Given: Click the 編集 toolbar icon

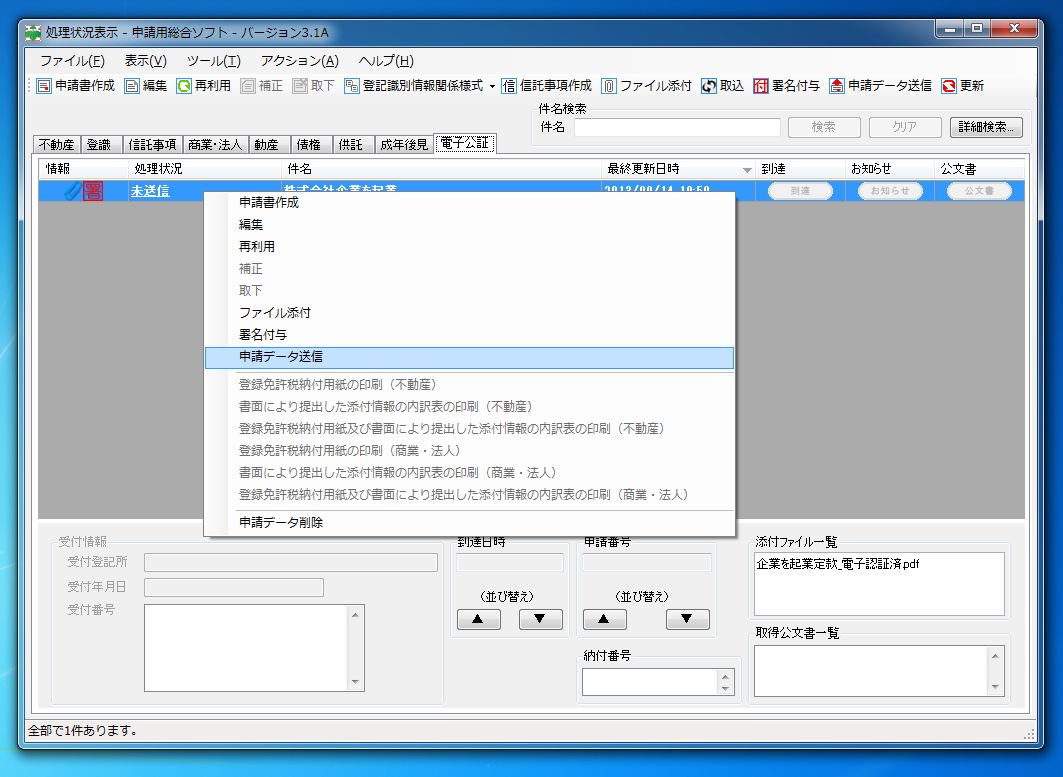Looking at the screenshot, I should click(132, 86).
